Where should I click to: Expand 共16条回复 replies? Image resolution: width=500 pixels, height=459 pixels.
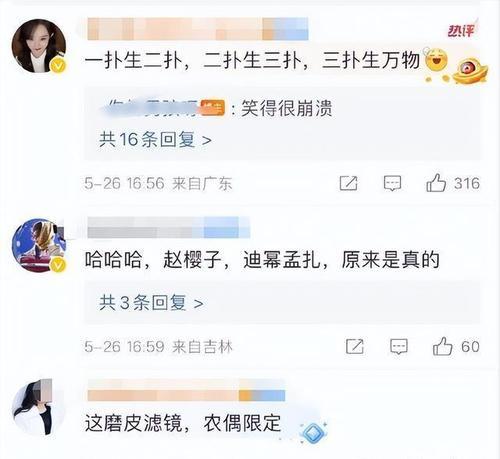pyautogui.click(x=155, y=139)
